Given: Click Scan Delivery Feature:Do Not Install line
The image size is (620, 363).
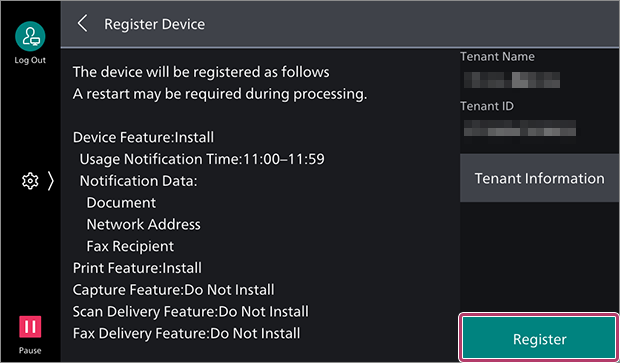Looking at the screenshot, I should point(191,312).
